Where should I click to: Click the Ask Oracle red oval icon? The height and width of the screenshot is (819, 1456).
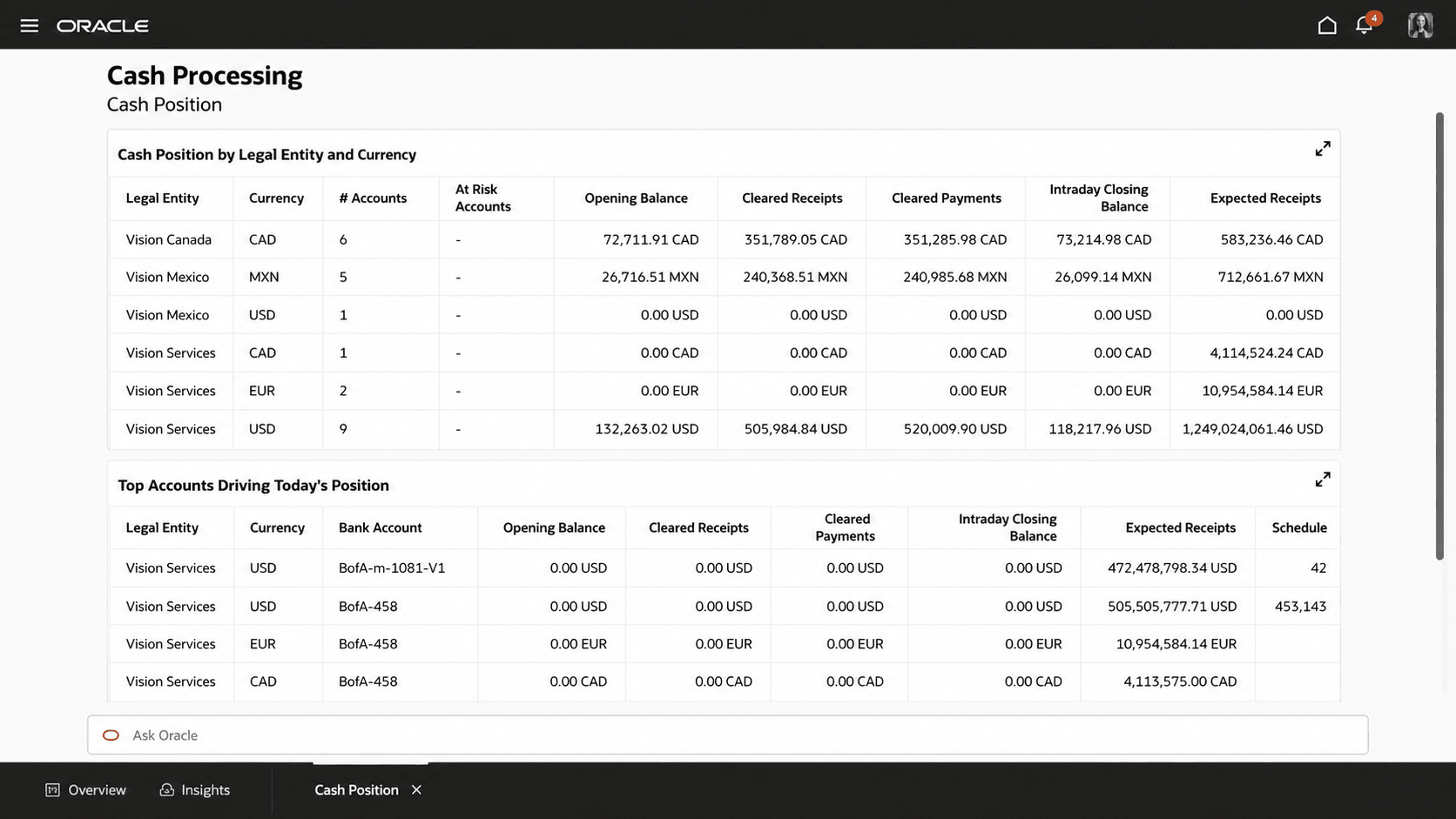[x=111, y=735]
